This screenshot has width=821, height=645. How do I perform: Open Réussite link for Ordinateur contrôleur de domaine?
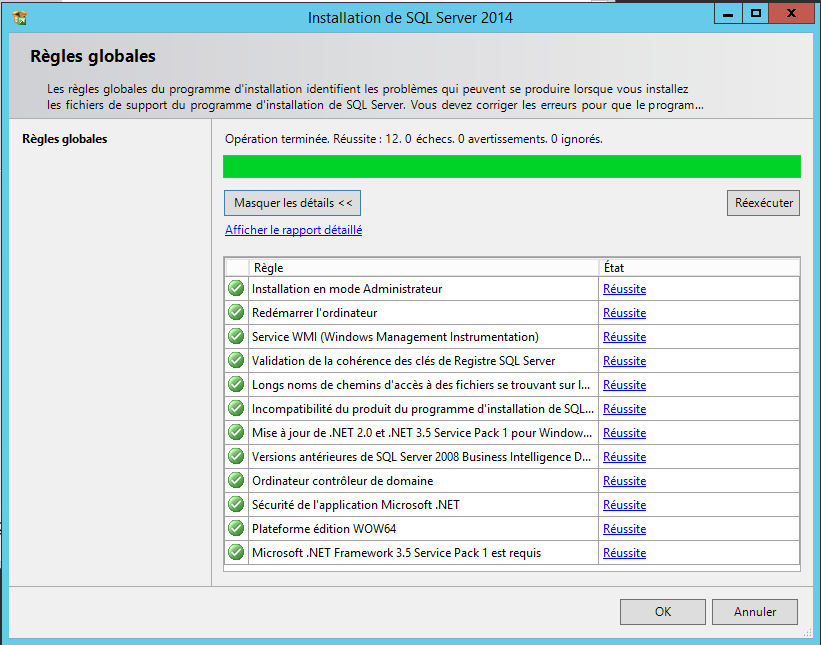coord(624,481)
